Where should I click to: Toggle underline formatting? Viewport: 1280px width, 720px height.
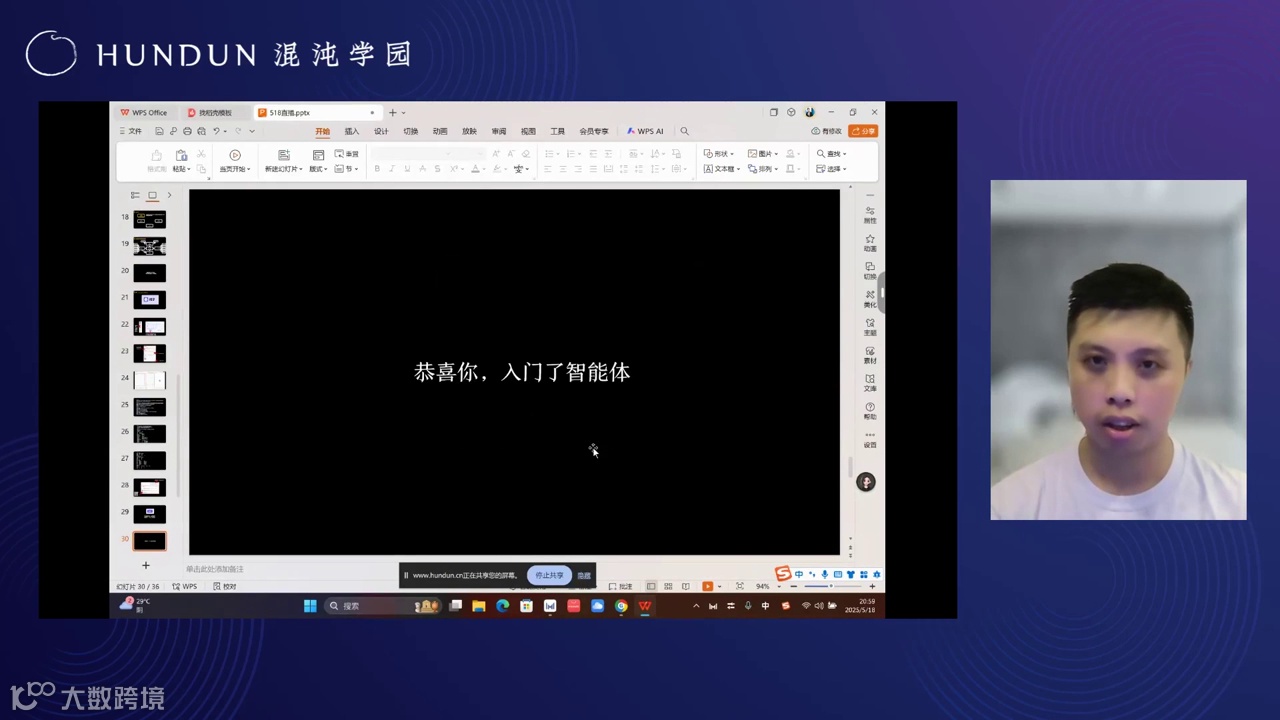[x=407, y=169]
